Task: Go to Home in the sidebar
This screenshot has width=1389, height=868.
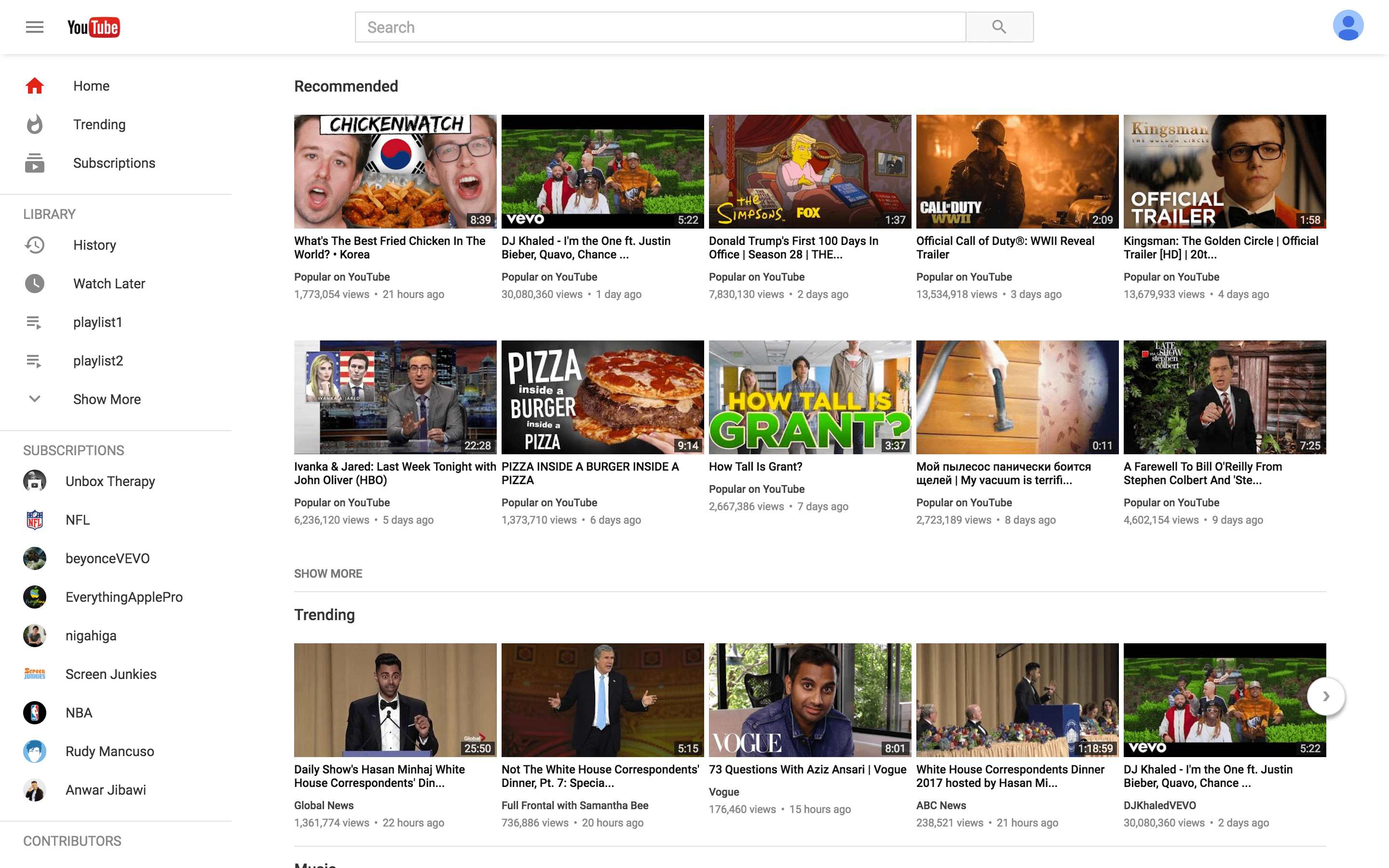Action: [91, 86]
